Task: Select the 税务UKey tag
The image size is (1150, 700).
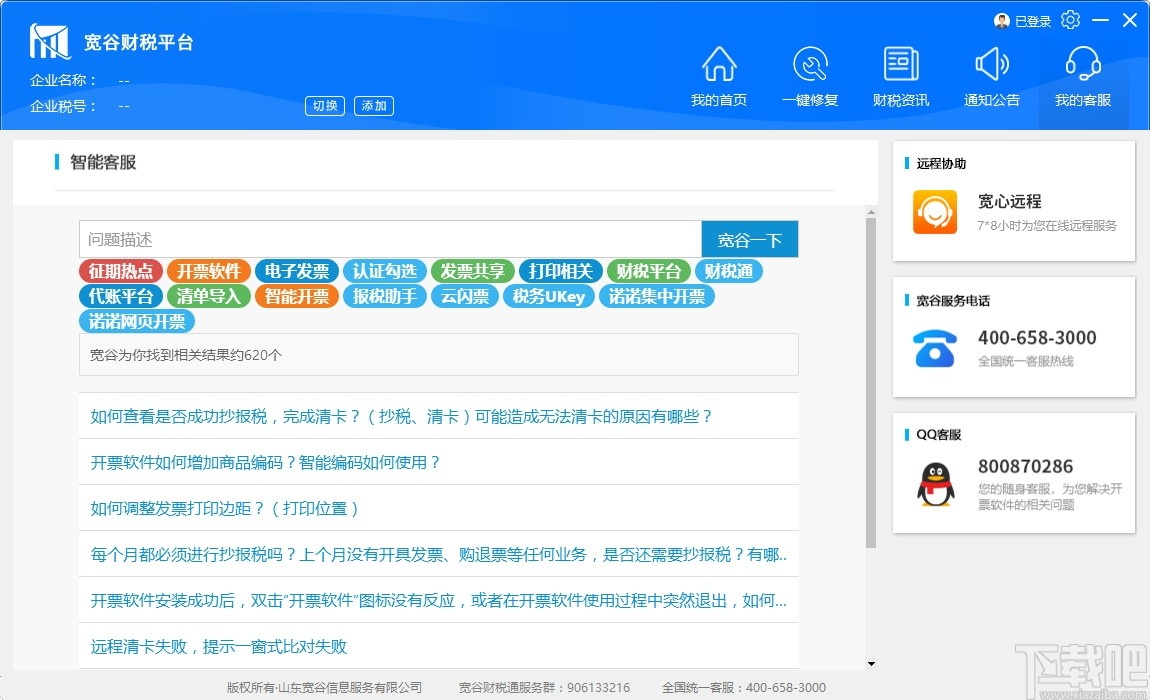Action: [x=549, y=296]
